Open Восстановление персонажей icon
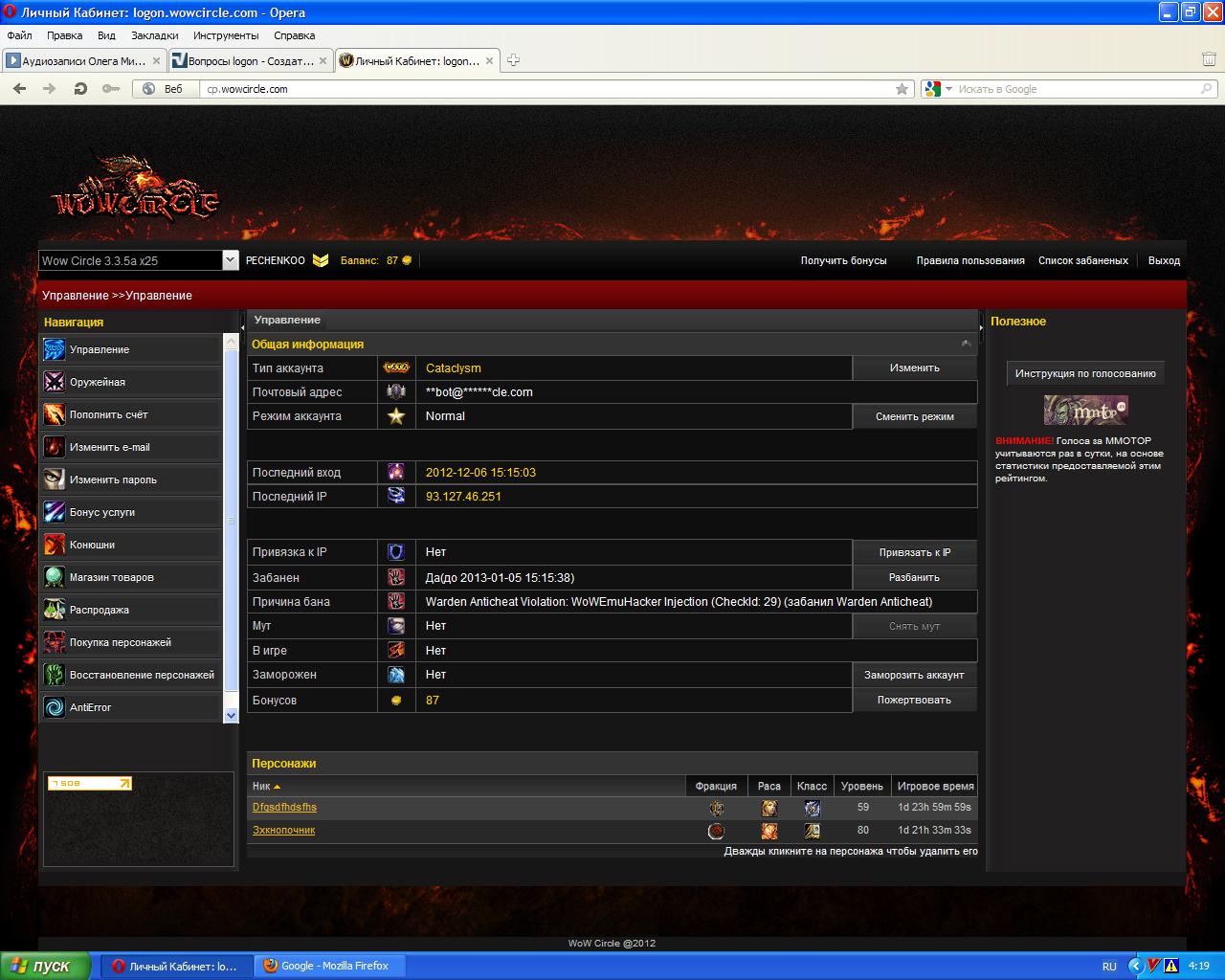The height and width of the screenshot is (980, 1225). point(55,675)
